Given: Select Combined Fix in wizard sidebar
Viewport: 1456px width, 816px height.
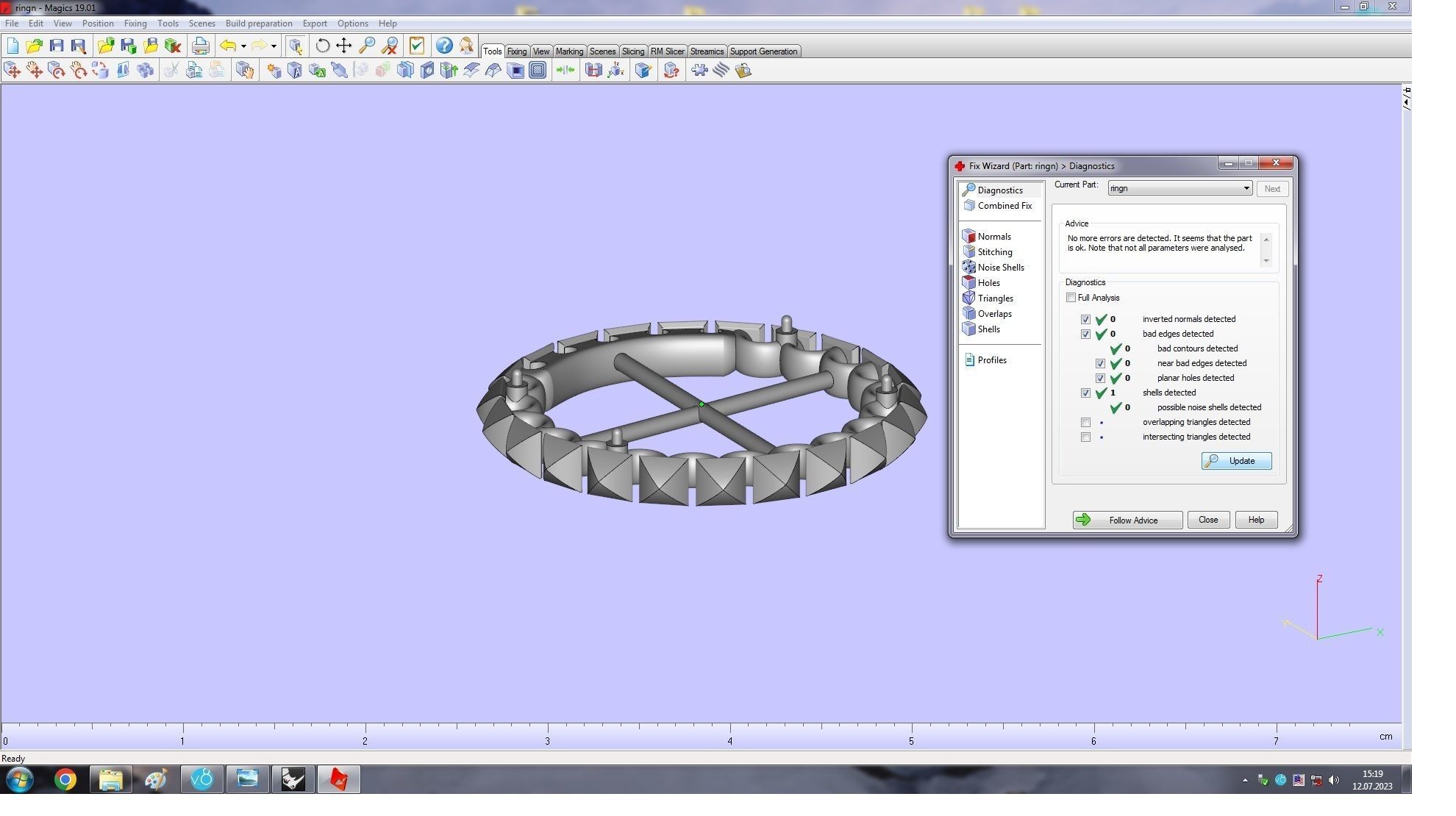Looking at the screenshot, I should click(998, 207).
